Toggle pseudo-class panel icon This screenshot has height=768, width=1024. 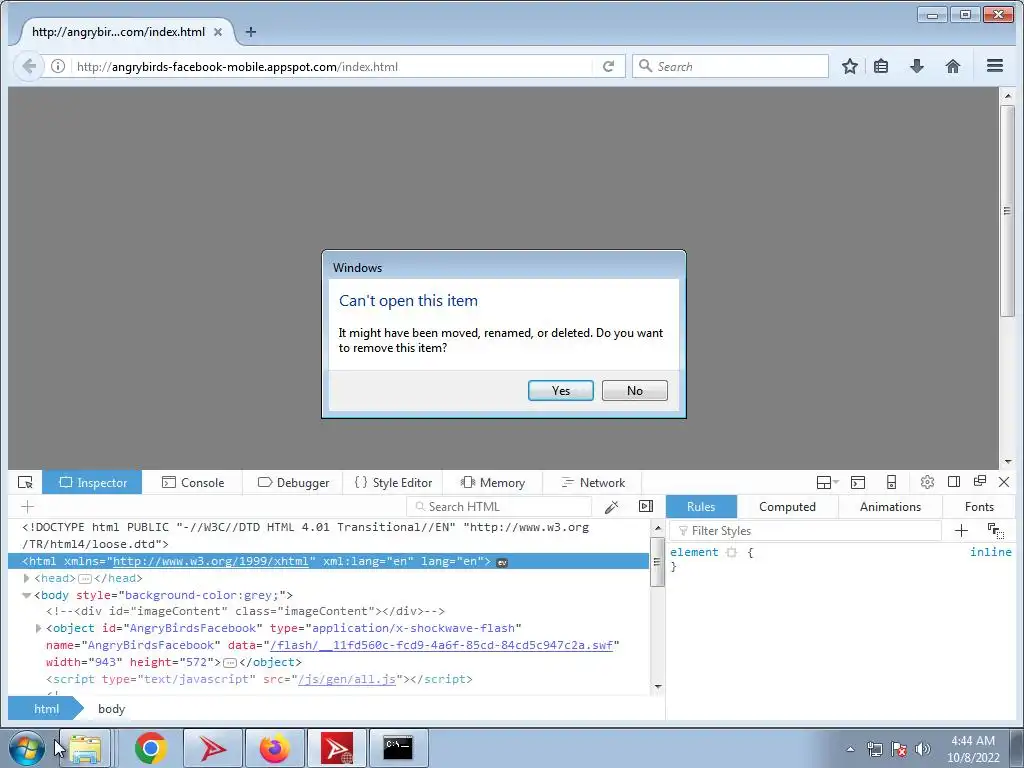coord(995,531)
